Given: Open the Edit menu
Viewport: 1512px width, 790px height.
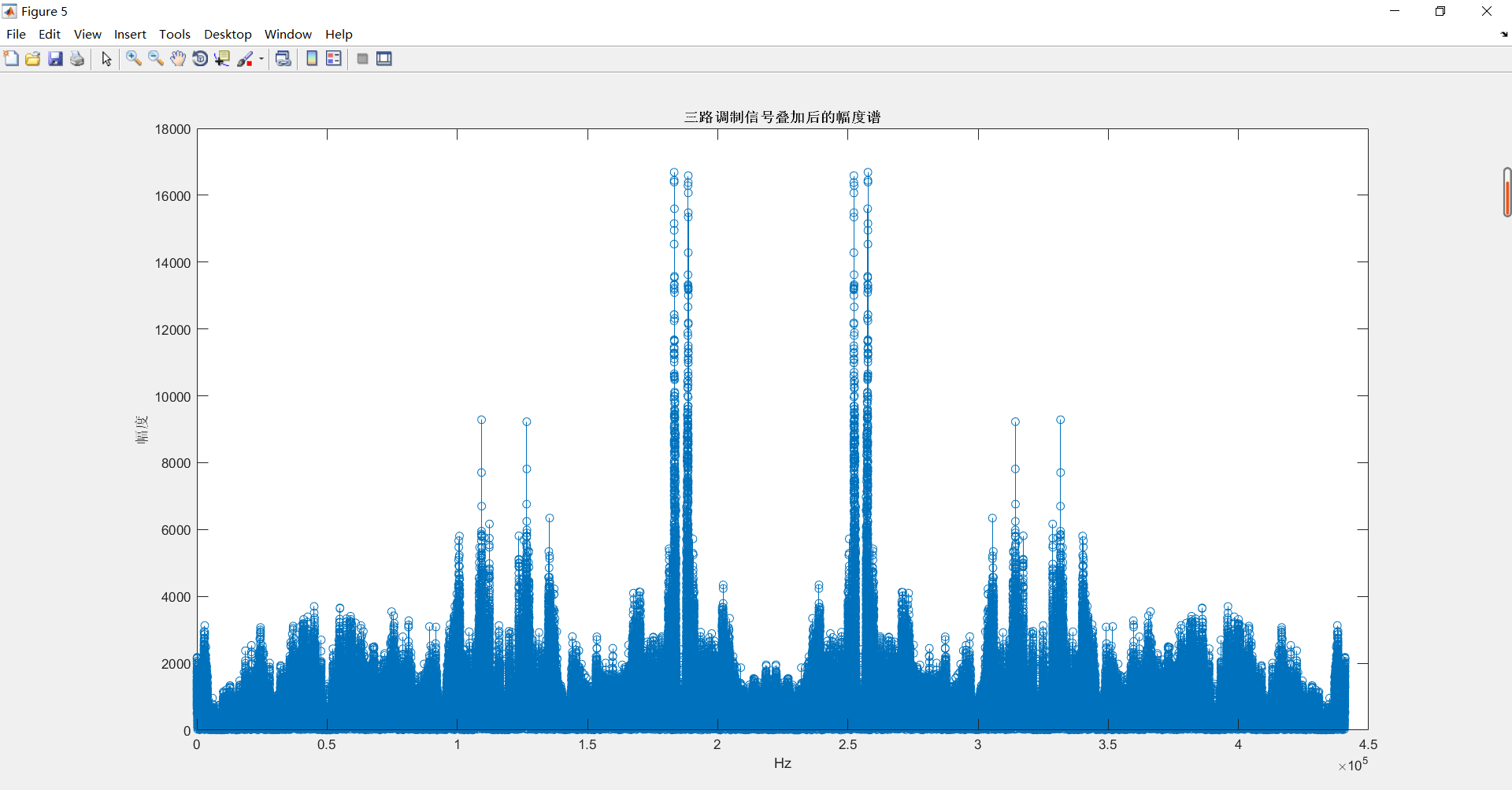Looking at the screenshot, I should click(x=50, y=34).
